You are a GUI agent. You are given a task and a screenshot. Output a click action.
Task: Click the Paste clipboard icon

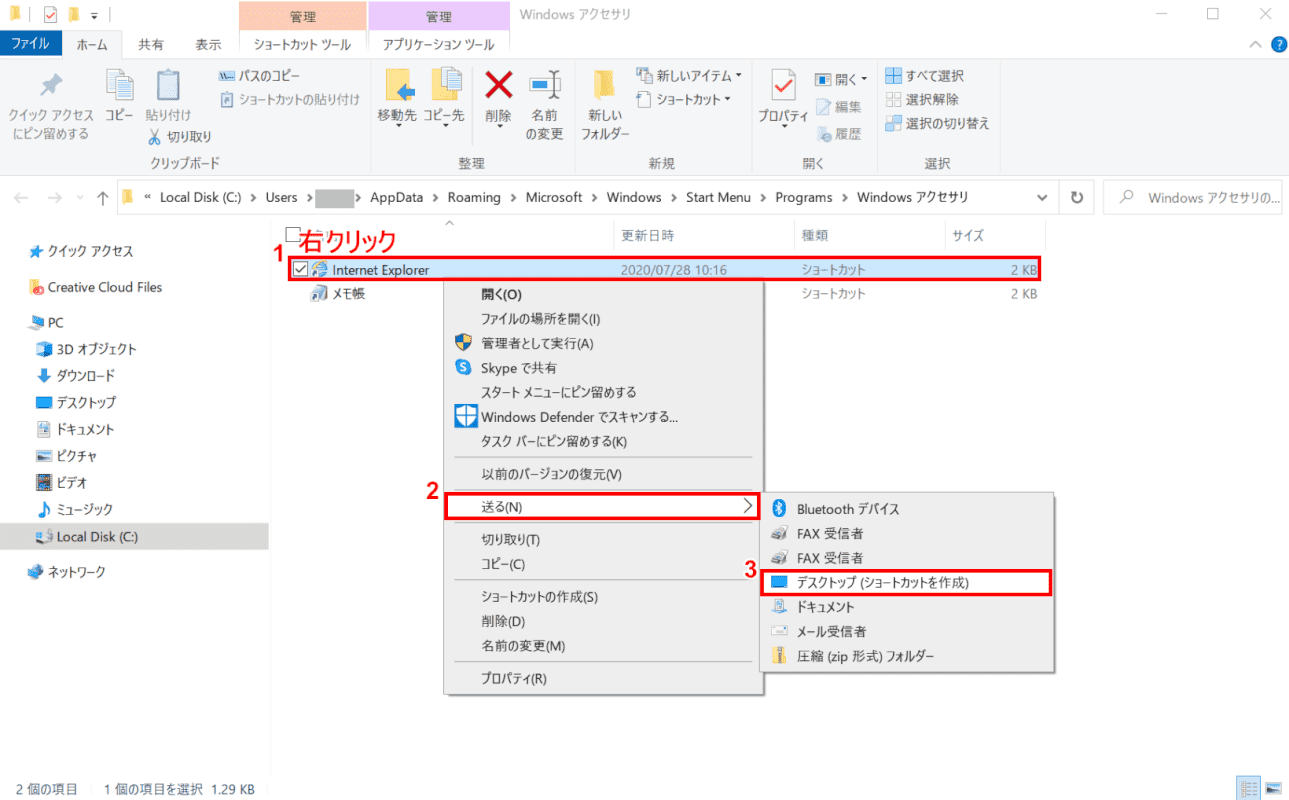click(168, 86)
